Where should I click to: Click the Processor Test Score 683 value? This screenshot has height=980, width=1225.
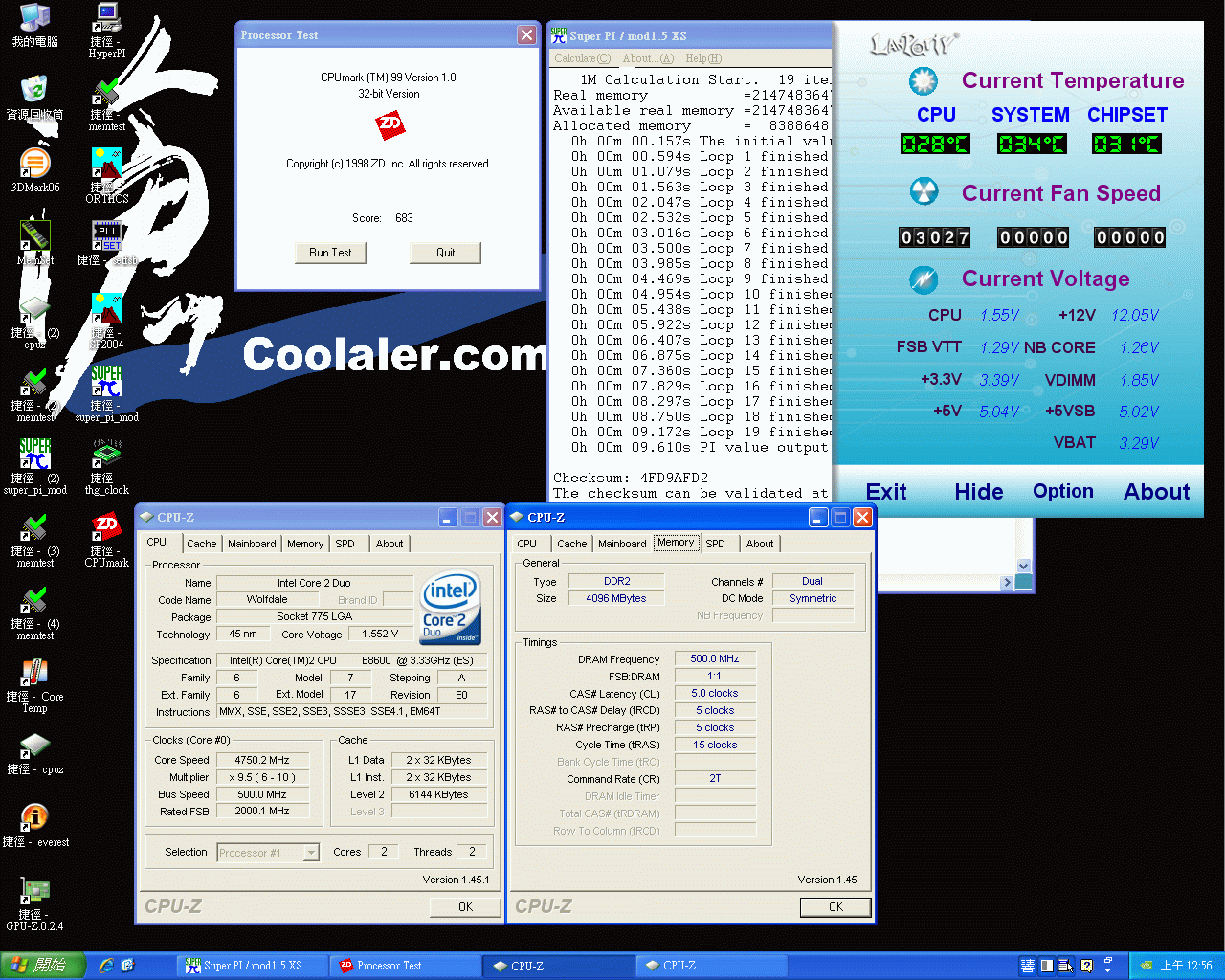pos(404,218)
